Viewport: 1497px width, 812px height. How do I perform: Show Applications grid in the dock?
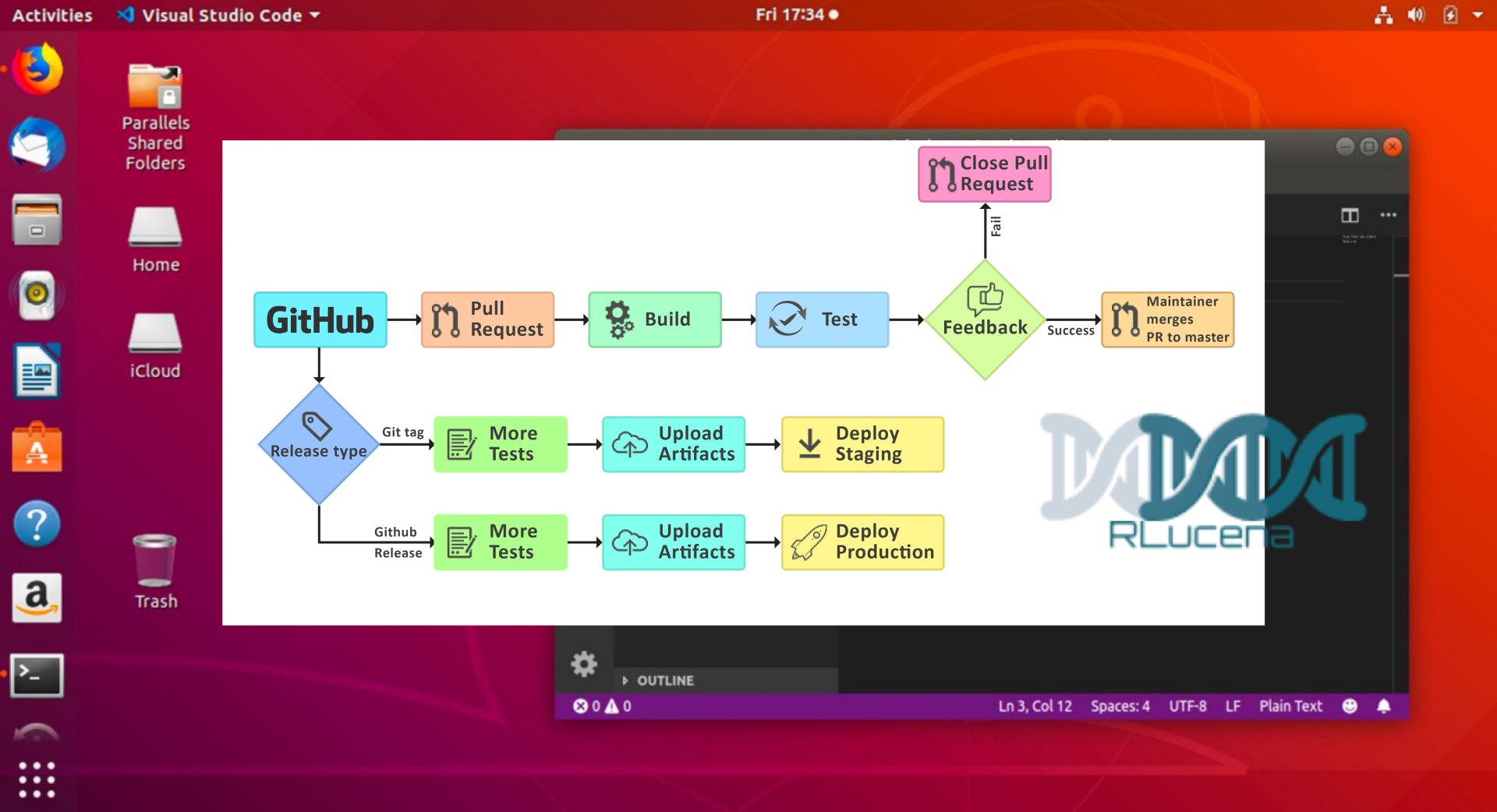coord(37,779)
